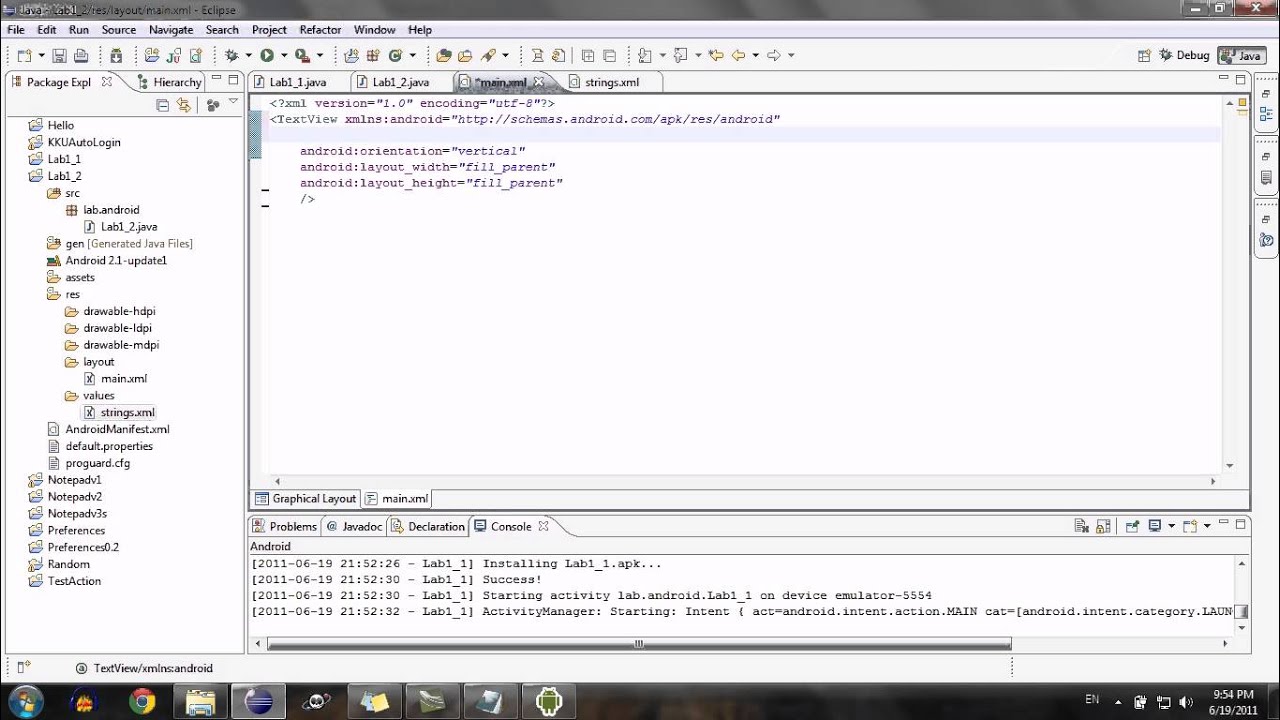
Task: Click the New Java Project icon
Action: (x=351, y=56)
